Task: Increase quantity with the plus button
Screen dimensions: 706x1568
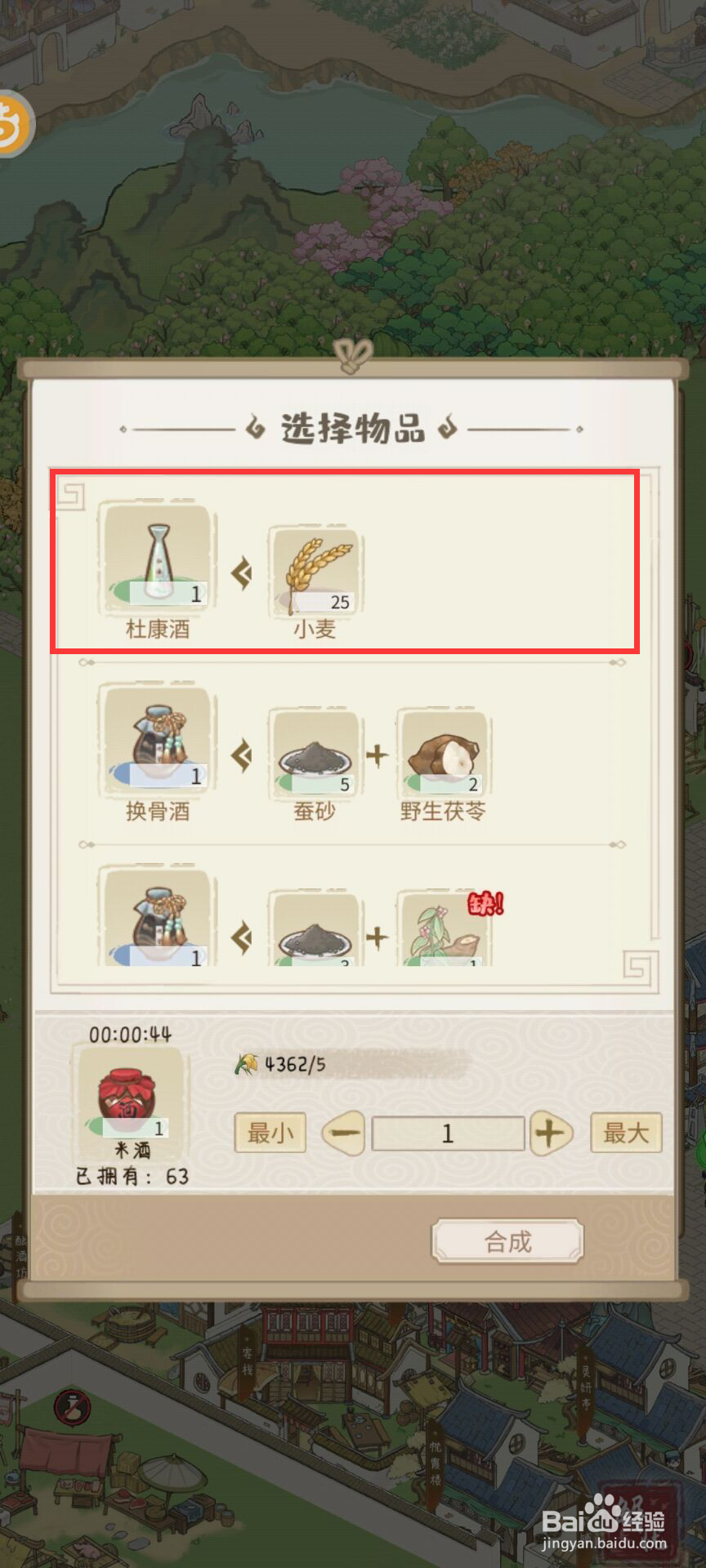Action: [551, 1134]
